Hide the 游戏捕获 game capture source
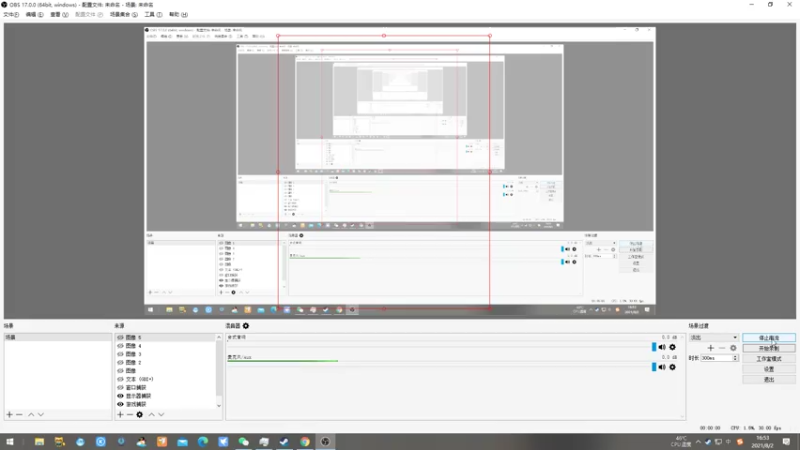The width and height of the screenshot is (800, 450). click(x=120, y=404)
